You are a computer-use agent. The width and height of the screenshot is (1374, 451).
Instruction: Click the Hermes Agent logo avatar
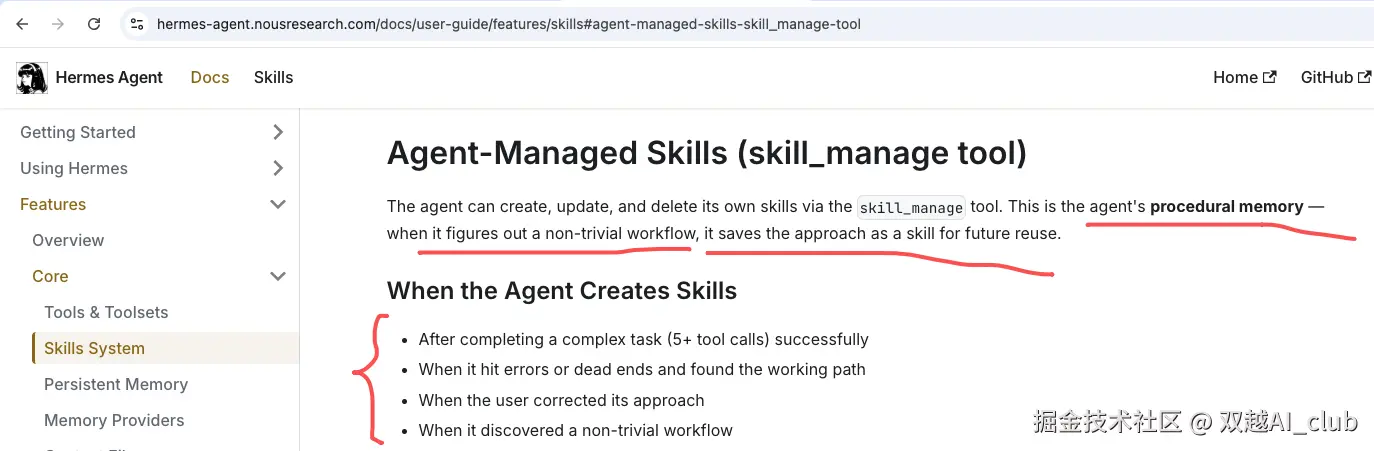tap(32, 77)
